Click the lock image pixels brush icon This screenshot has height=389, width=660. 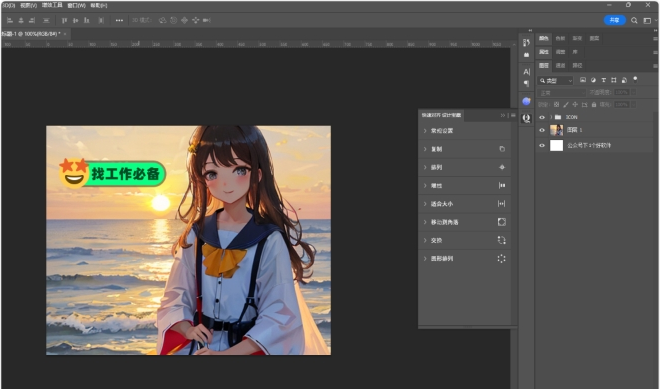tap(566, 104)
